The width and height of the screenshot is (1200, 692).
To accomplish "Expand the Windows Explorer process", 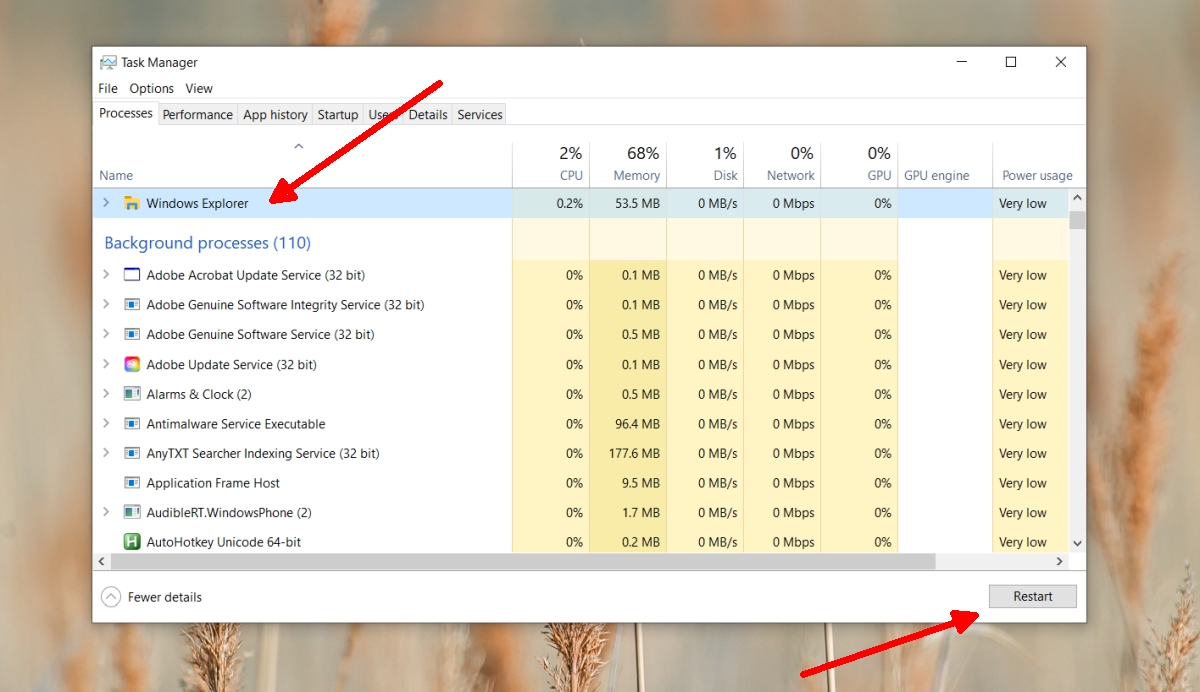I will pyautogui.click(x=106, y=203).
